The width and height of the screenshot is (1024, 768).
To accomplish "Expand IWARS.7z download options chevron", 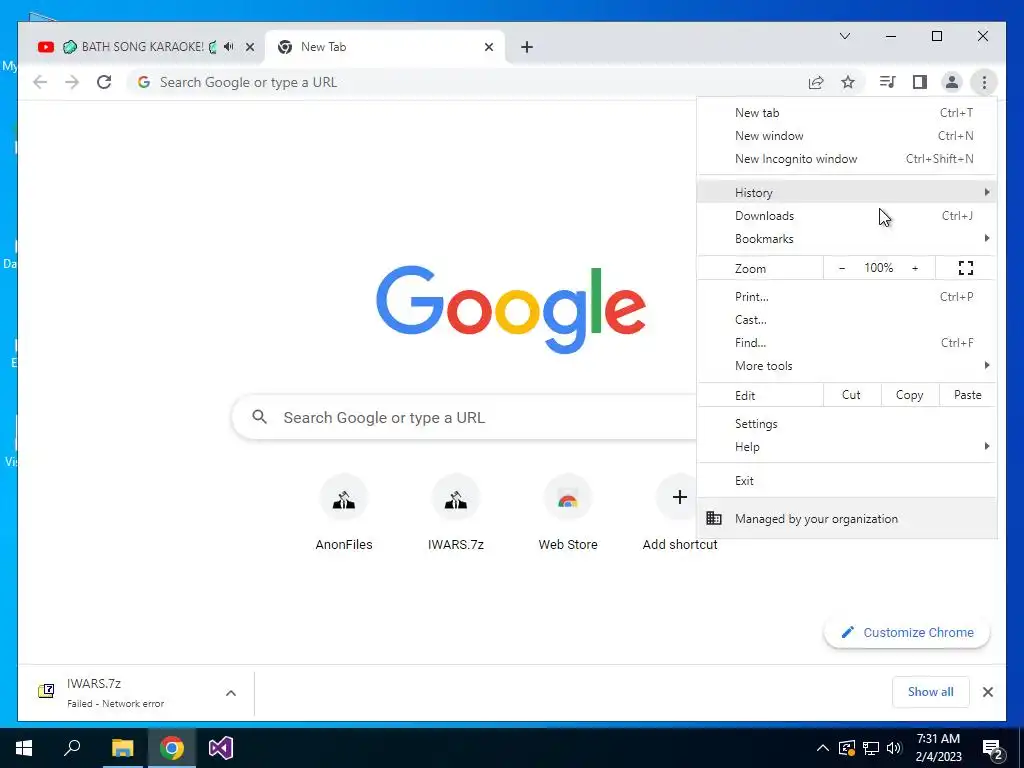I will pyautogui.click(x=231, y=693).
